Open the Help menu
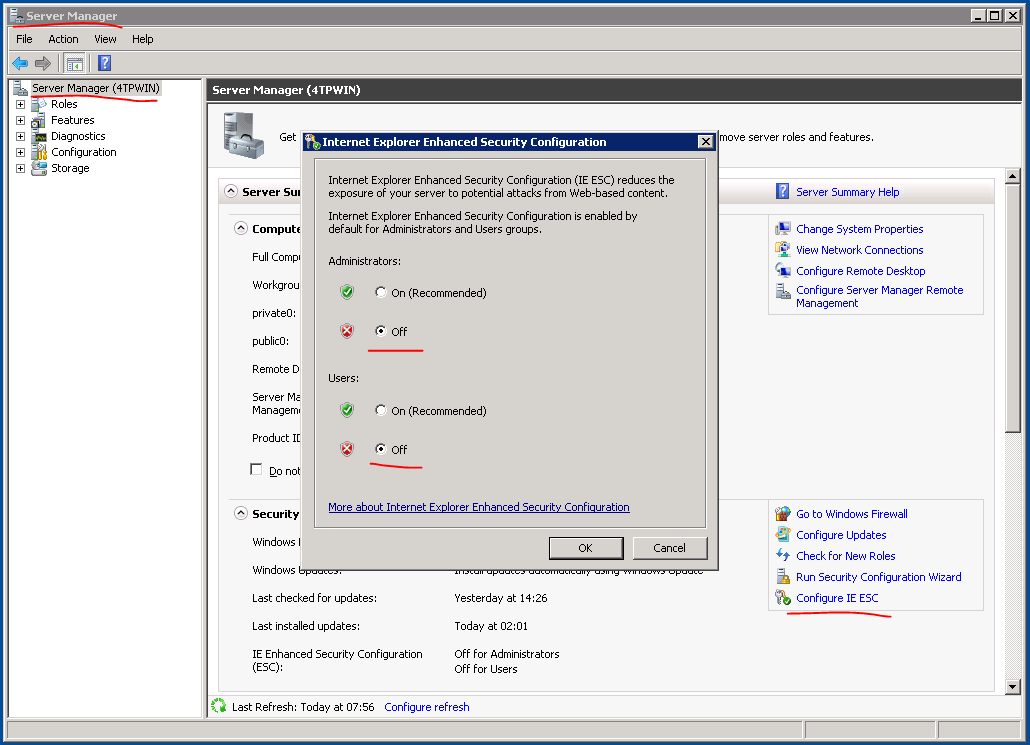Screen dimensions: 1030x745 coord(143,39)
